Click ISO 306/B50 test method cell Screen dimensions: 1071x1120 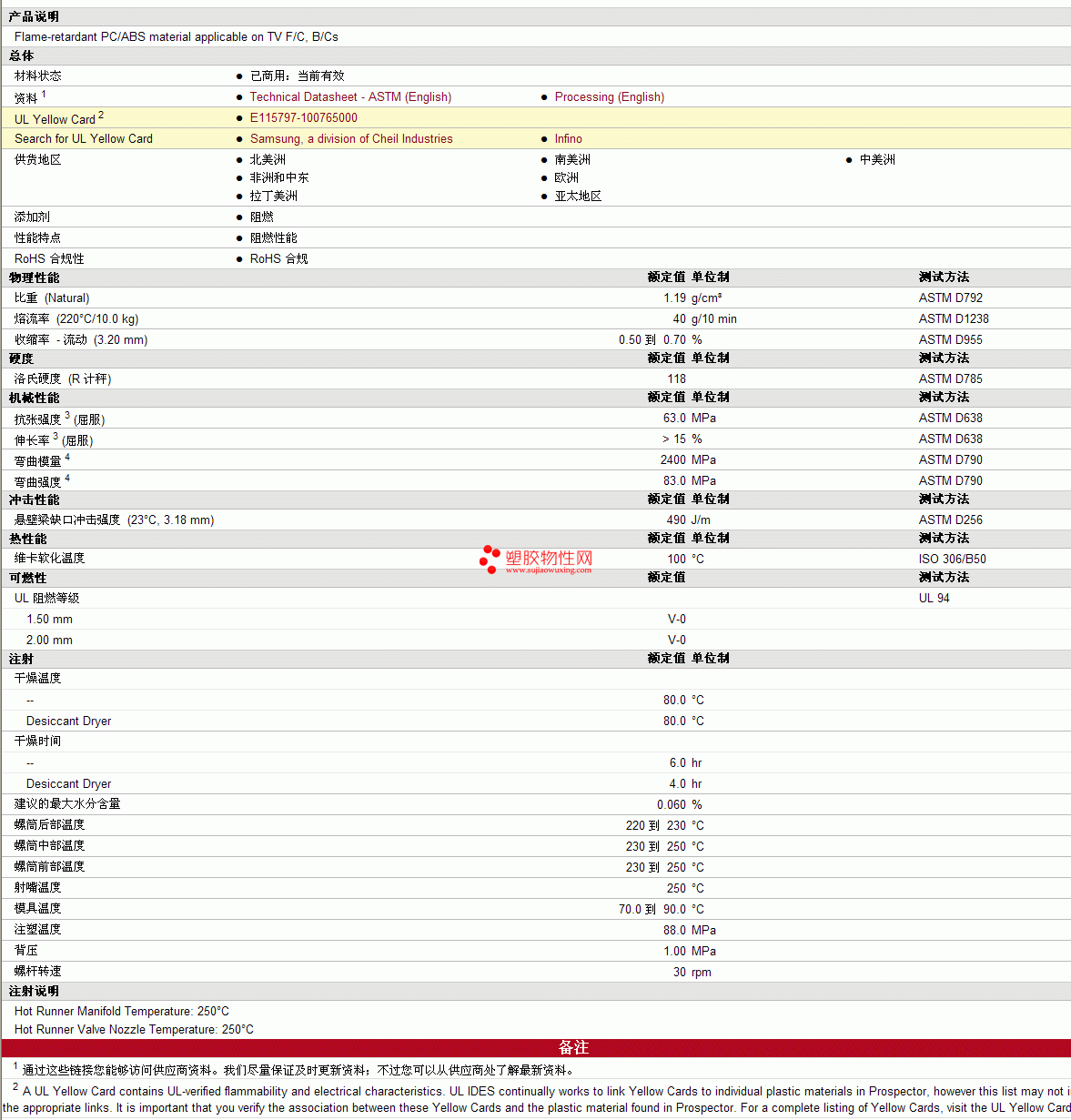tap(953, 559)
